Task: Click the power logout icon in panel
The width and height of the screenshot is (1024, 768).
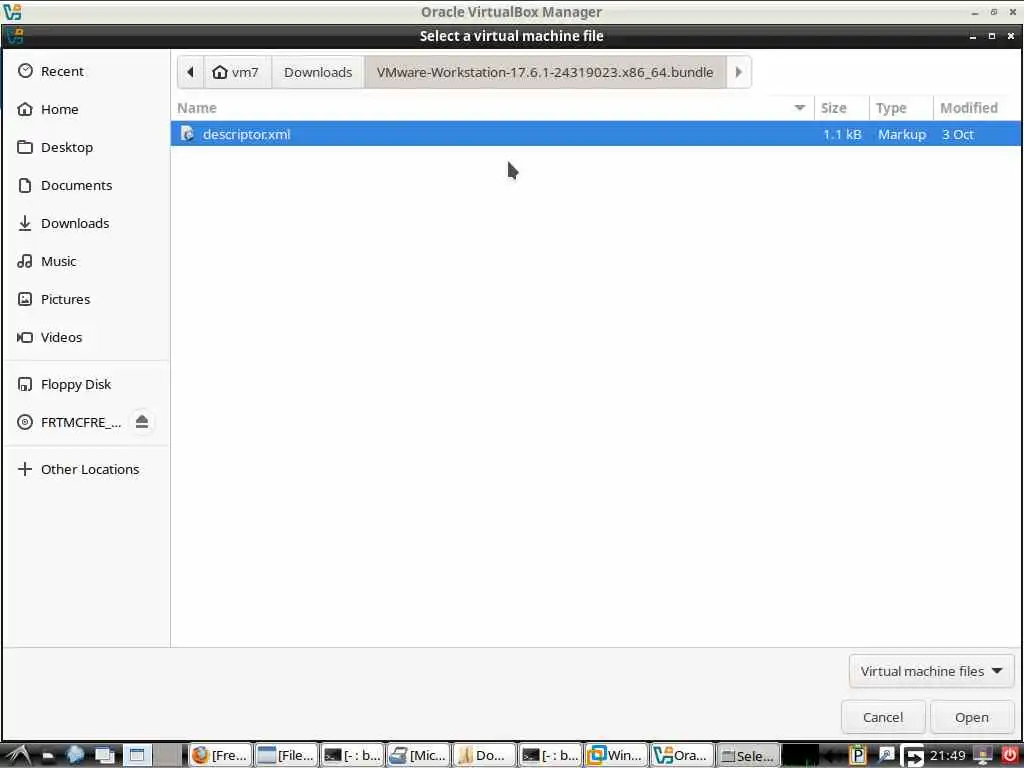Action: 1008,756
